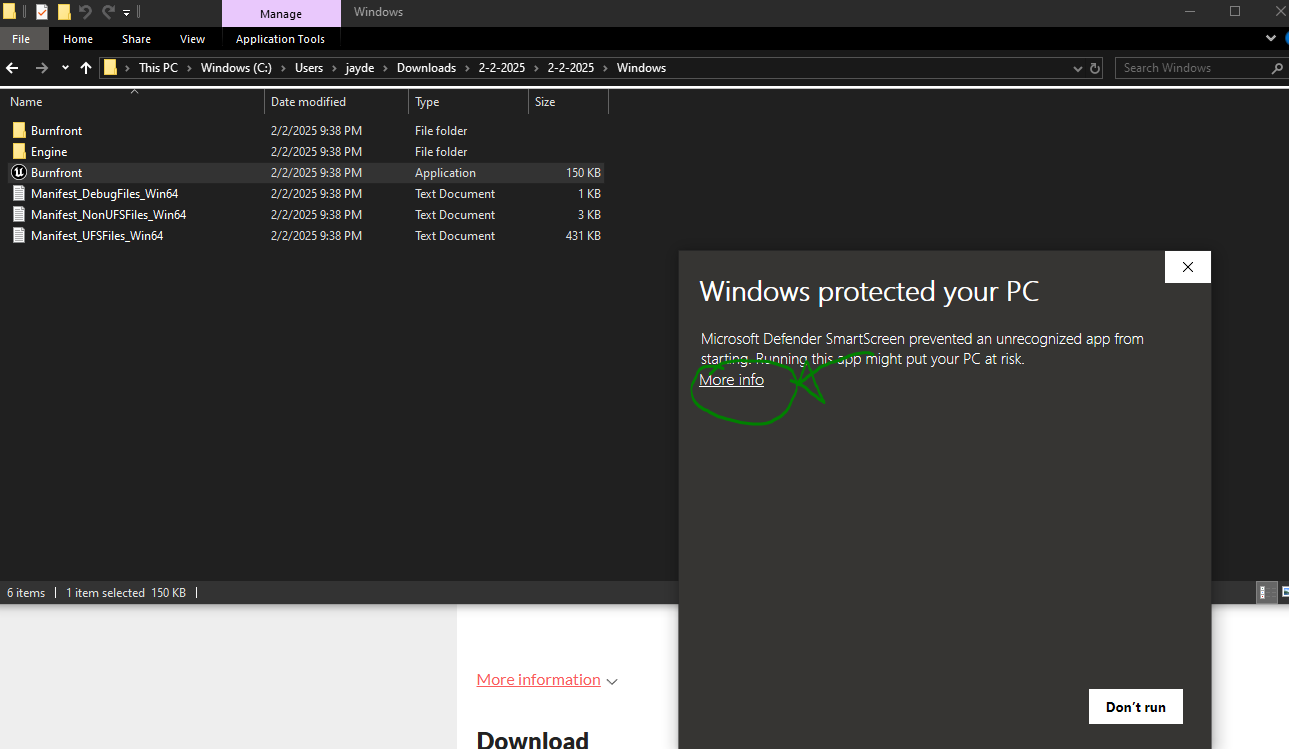Click the Burnfront application Unreal icon
Screen dimensions: 1289x749
(x=19, y=173)
